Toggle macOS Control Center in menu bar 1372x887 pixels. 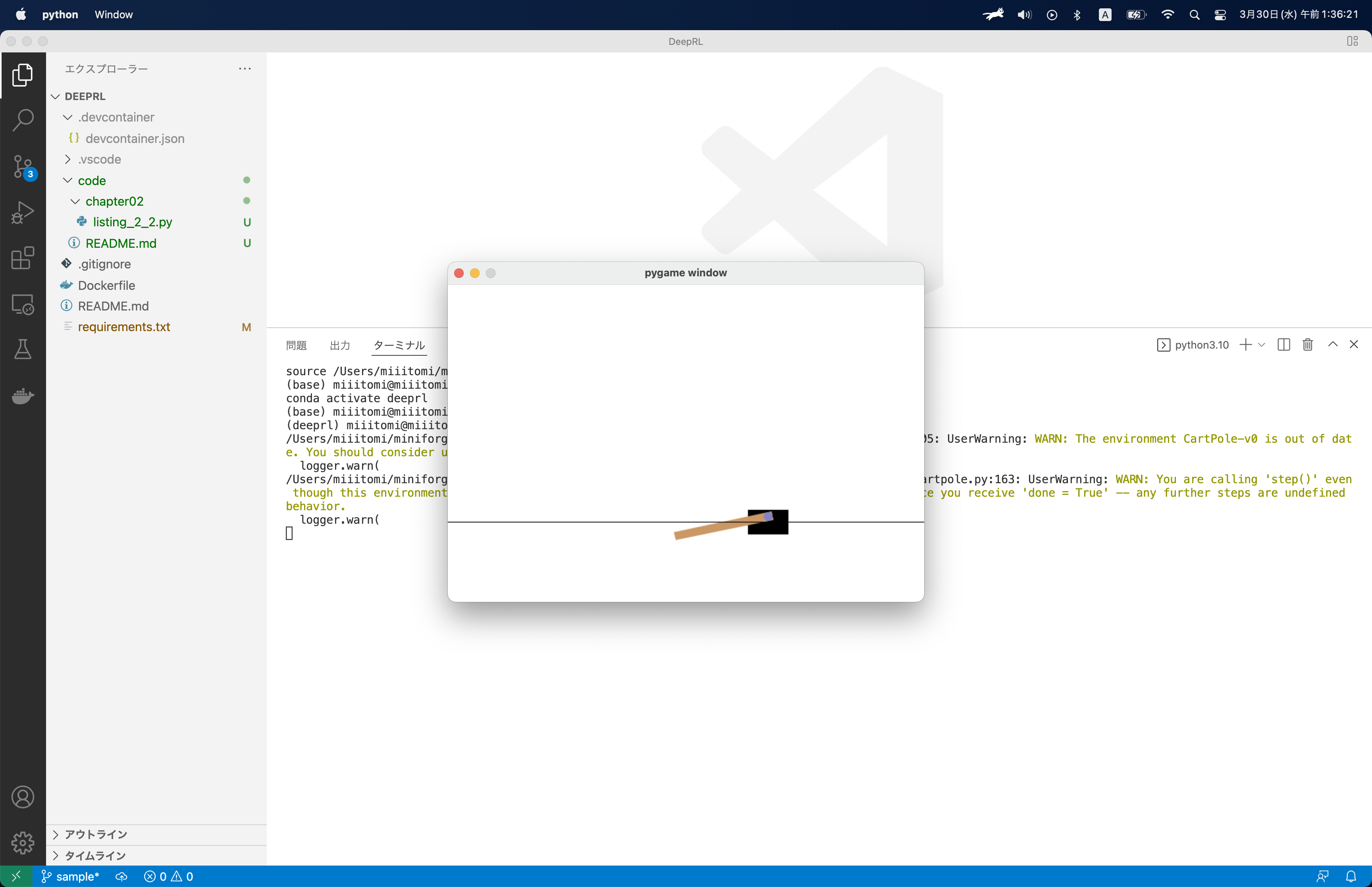(1220, 15)
